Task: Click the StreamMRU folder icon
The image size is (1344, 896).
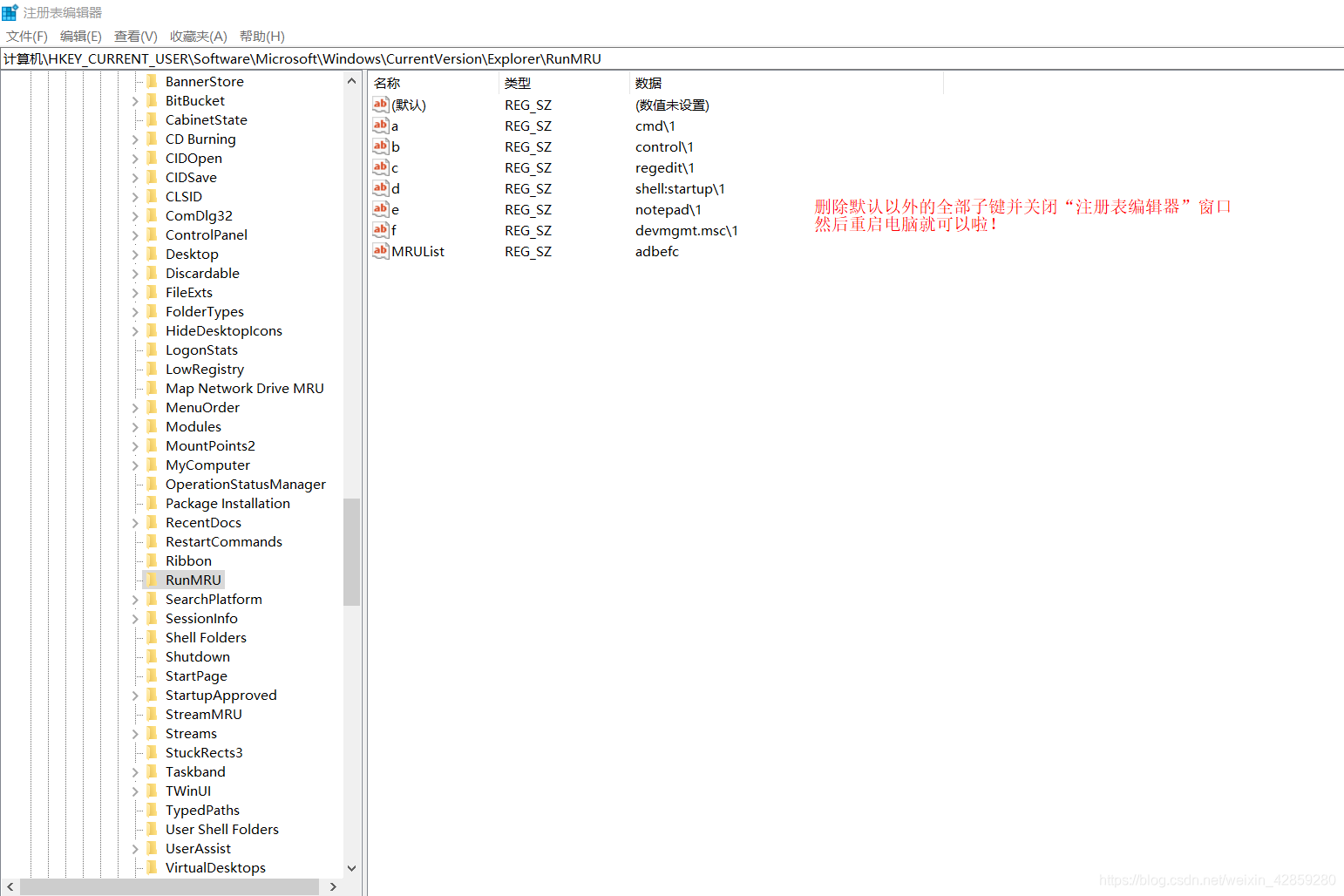Action: pos(153,714)
